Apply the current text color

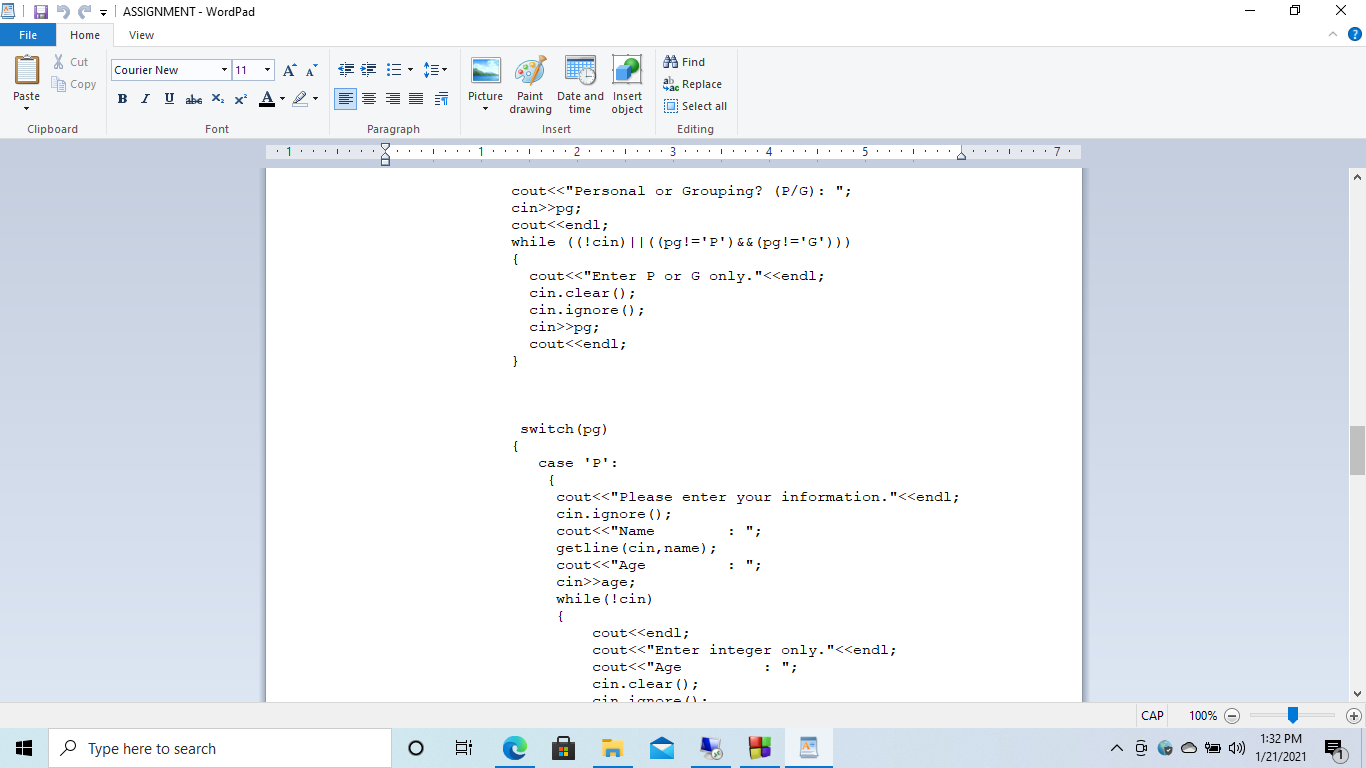(x=266, y=99)
